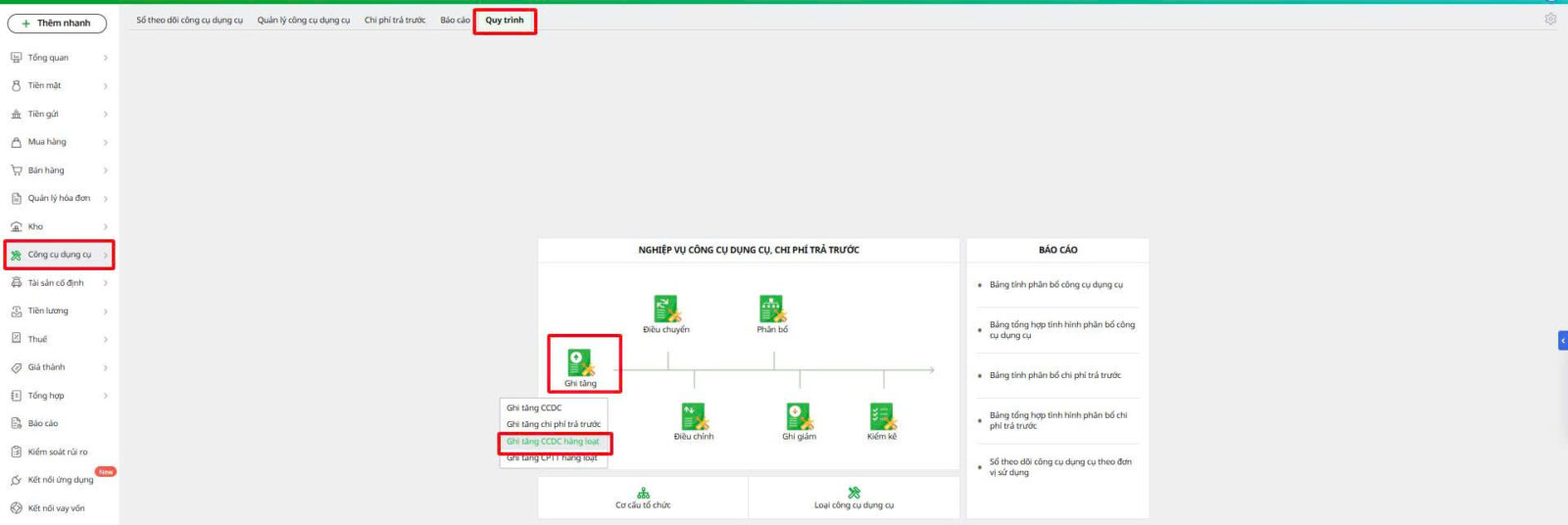The image size is (1568, 525).
Task: Click the Thêm nhanh button
Action: 57,23
